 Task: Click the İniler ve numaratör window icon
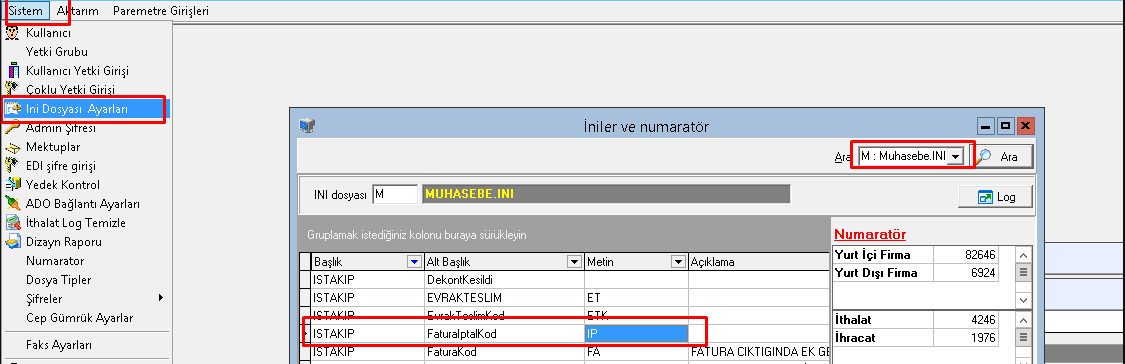(x=307, y=126)
